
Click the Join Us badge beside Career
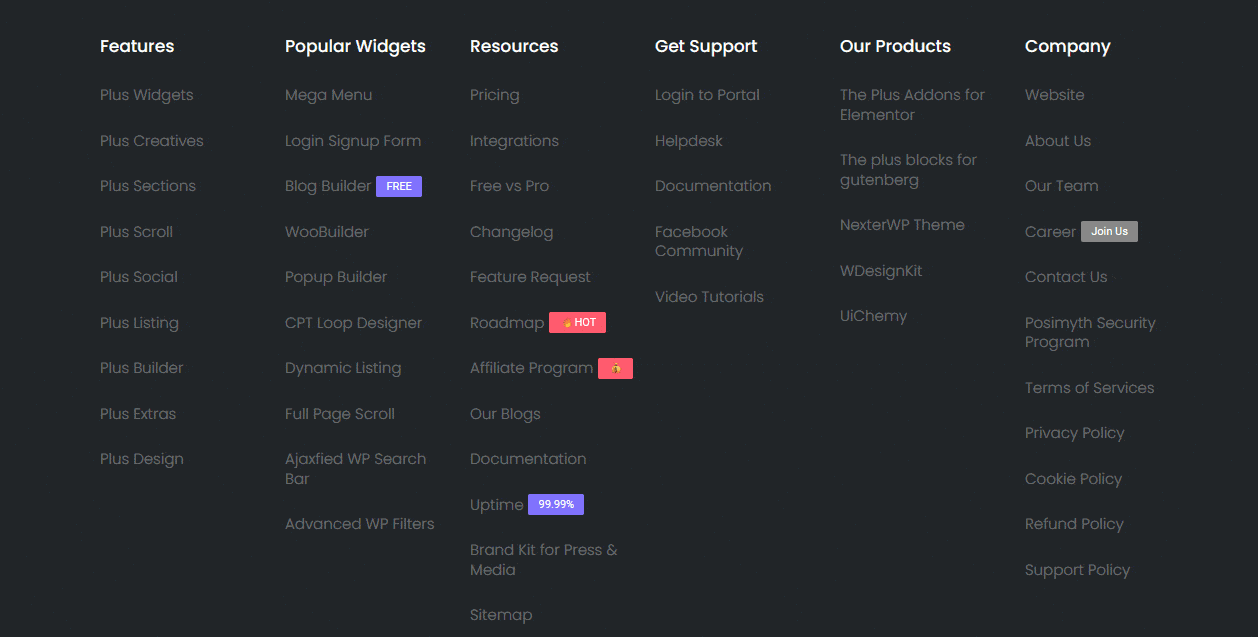[x=1109, y=231]
